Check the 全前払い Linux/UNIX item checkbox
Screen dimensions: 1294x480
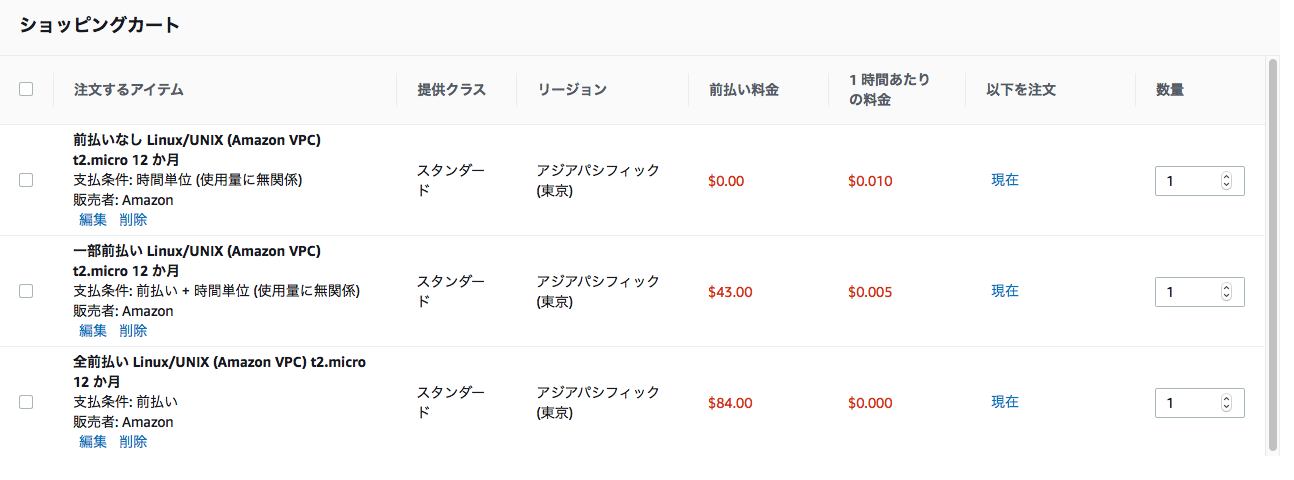[26, 402]
